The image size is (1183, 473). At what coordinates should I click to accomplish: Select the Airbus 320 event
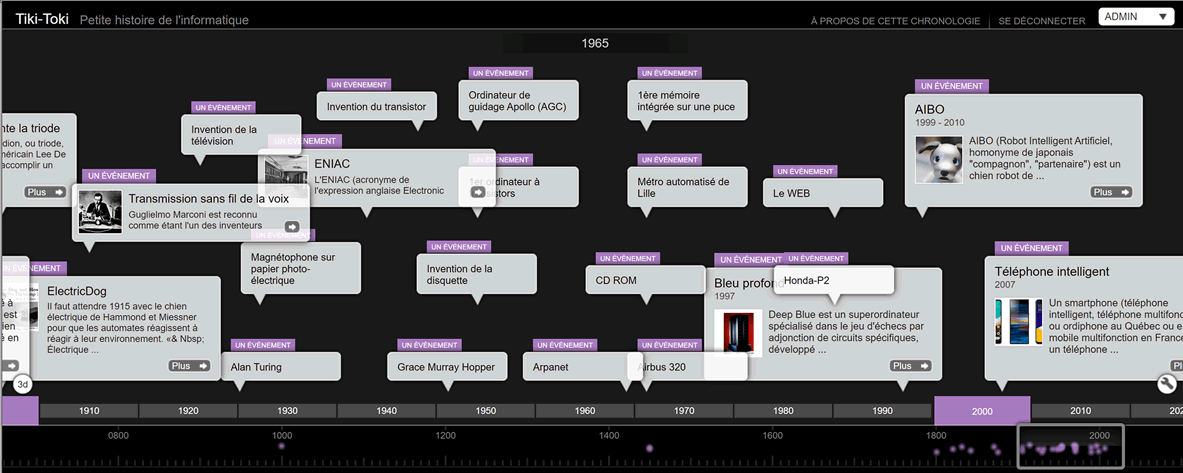click(687, 367)
